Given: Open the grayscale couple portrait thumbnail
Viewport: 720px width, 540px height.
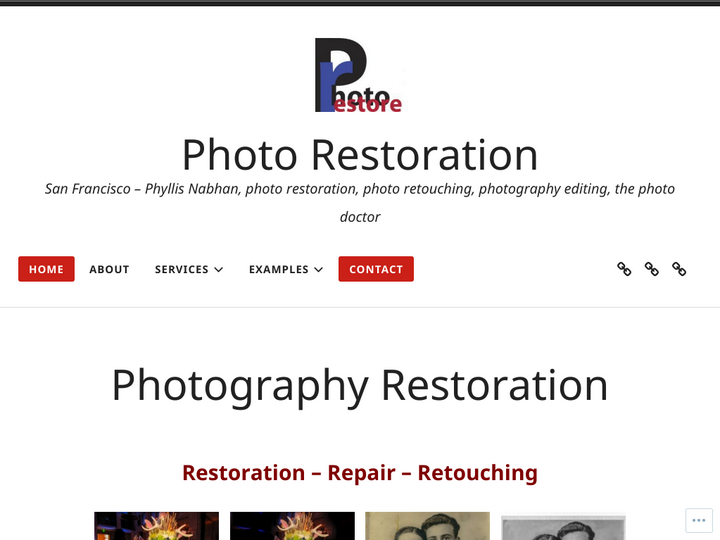Looking at the screenshot, I should (x=563, y=527).
